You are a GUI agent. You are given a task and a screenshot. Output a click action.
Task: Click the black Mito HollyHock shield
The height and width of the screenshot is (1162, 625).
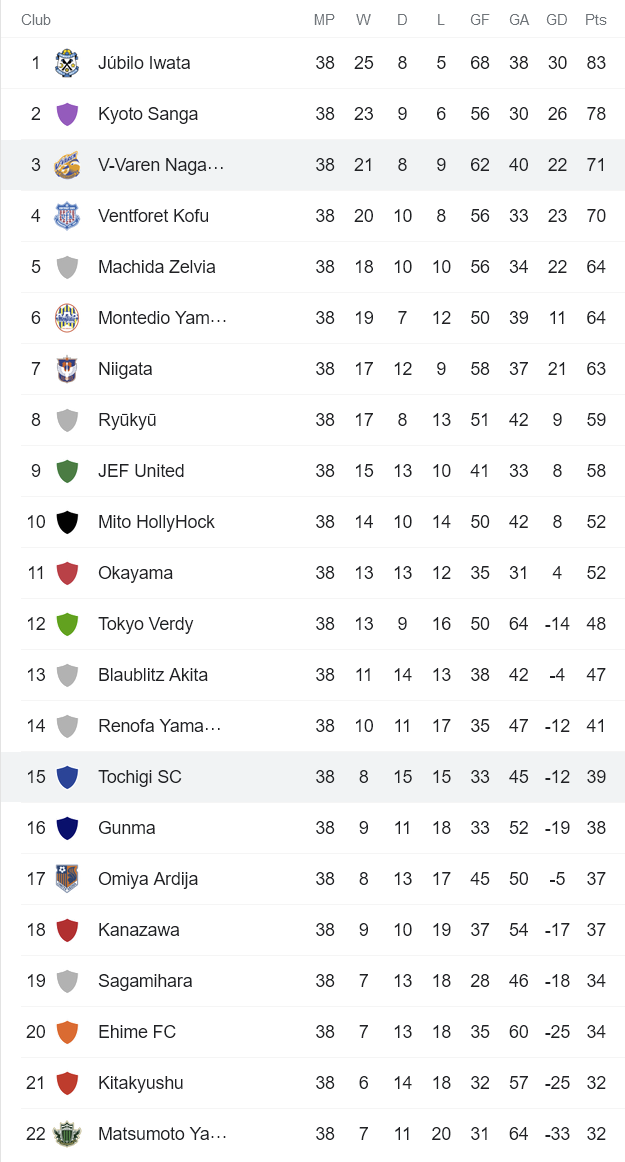pos(67,522)
